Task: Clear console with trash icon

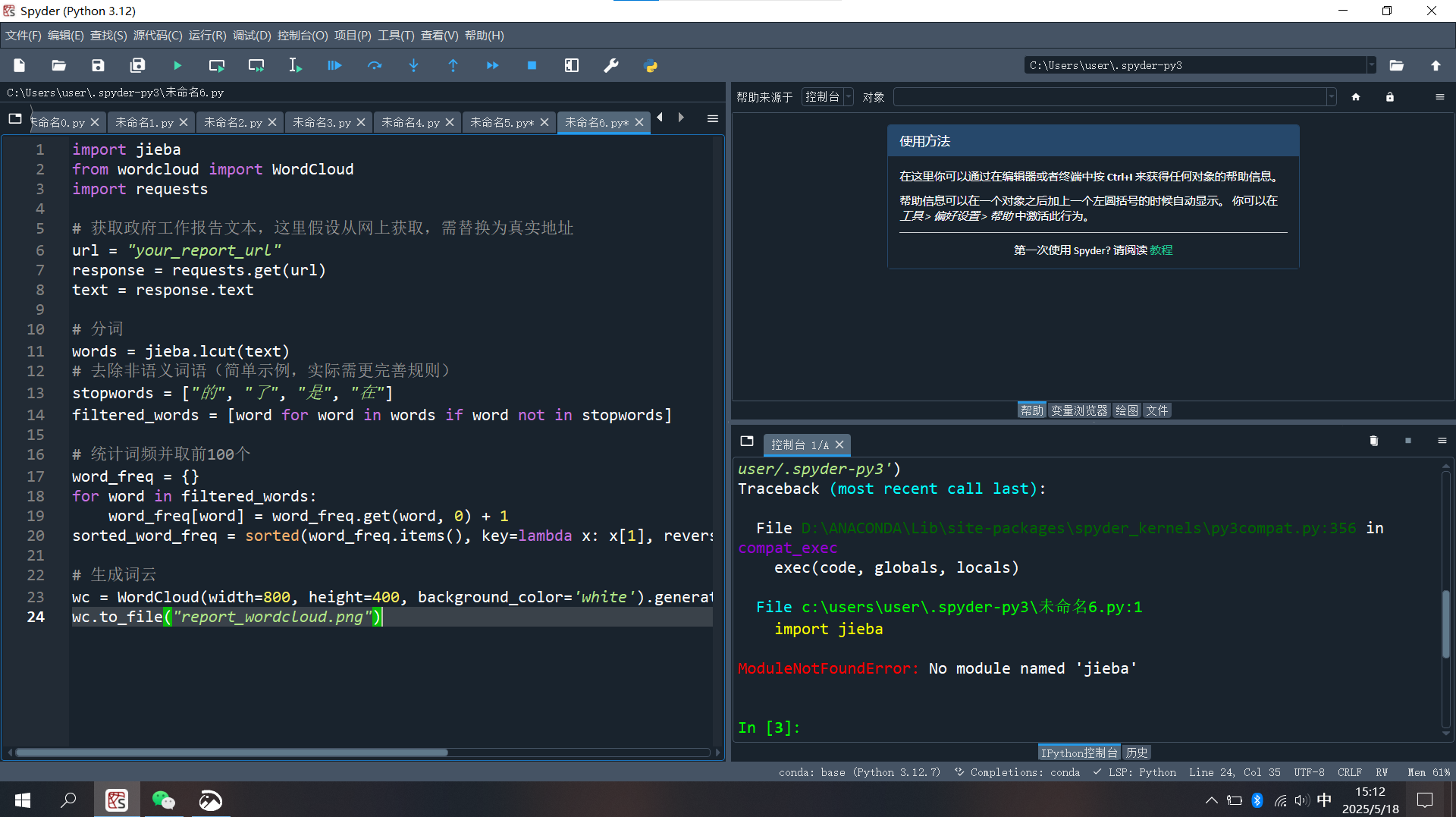Action: 1374,441
